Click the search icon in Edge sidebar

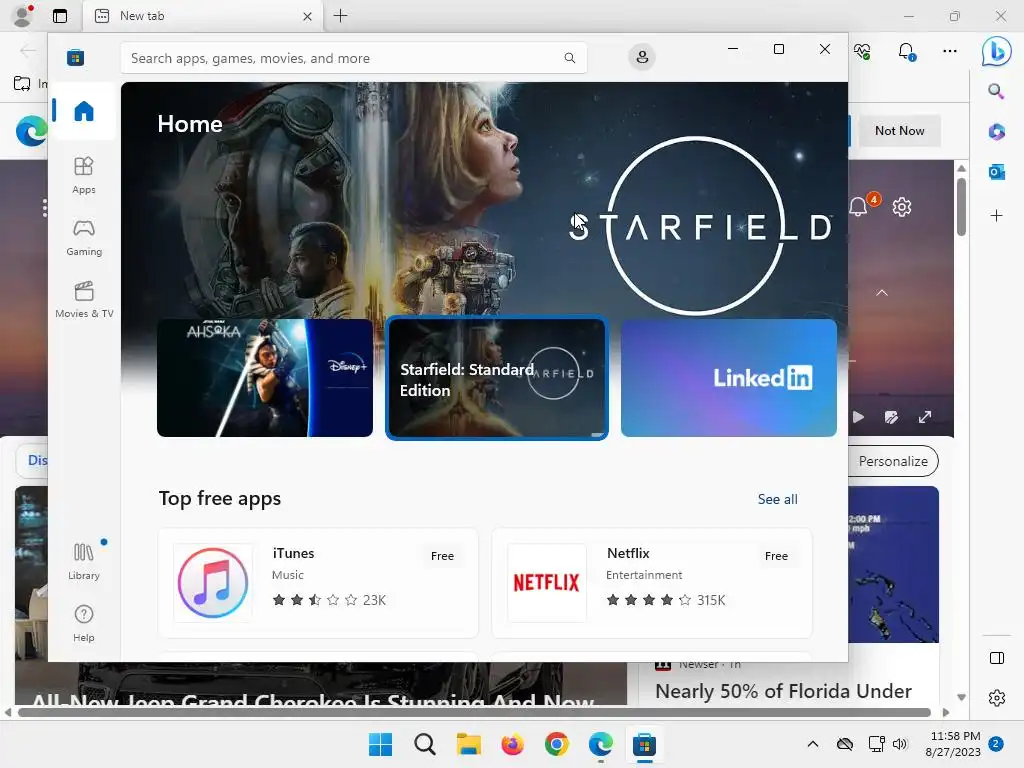tap(996, 91)
